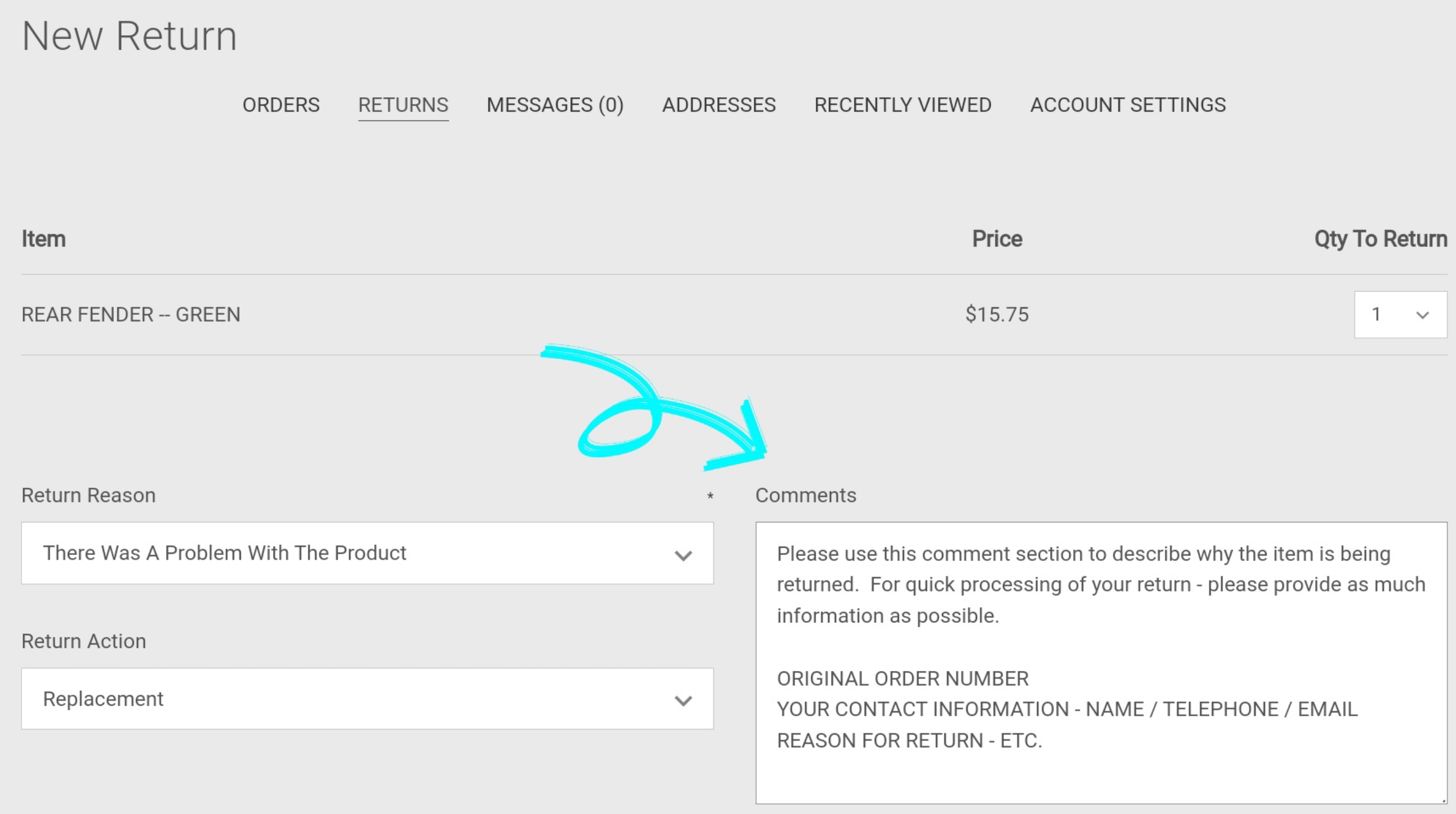Click the REAR FENDER -- GREEN item

(130, 315)
